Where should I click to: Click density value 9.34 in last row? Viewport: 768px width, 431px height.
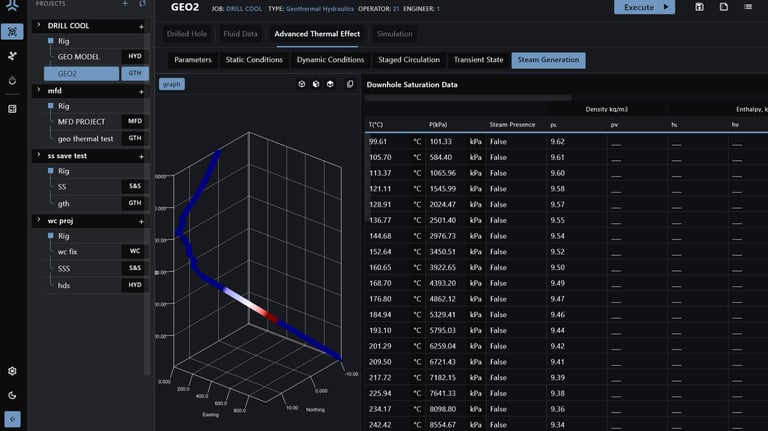tap(557, 425)
